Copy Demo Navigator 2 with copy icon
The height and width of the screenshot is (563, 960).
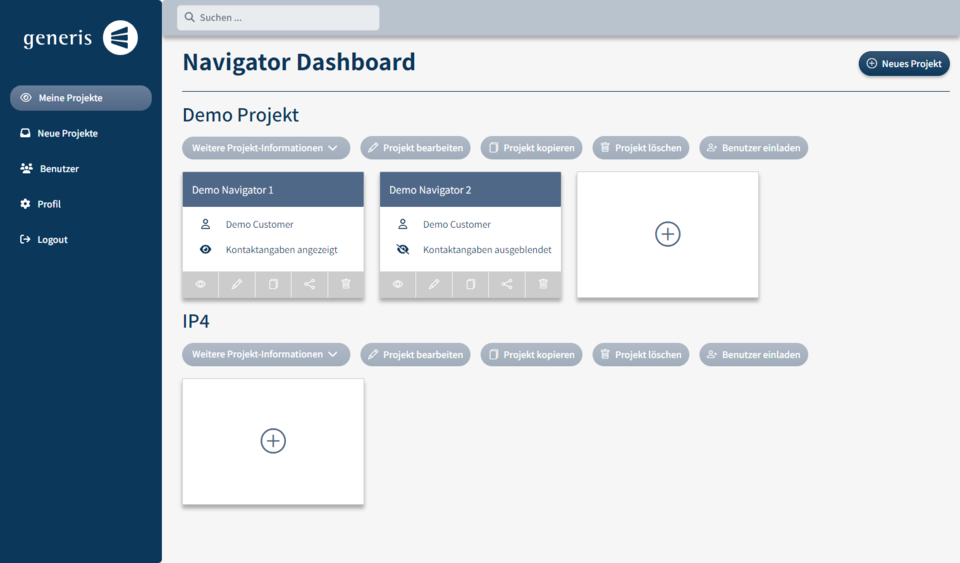pyautogui.click(x=470, y=284)
